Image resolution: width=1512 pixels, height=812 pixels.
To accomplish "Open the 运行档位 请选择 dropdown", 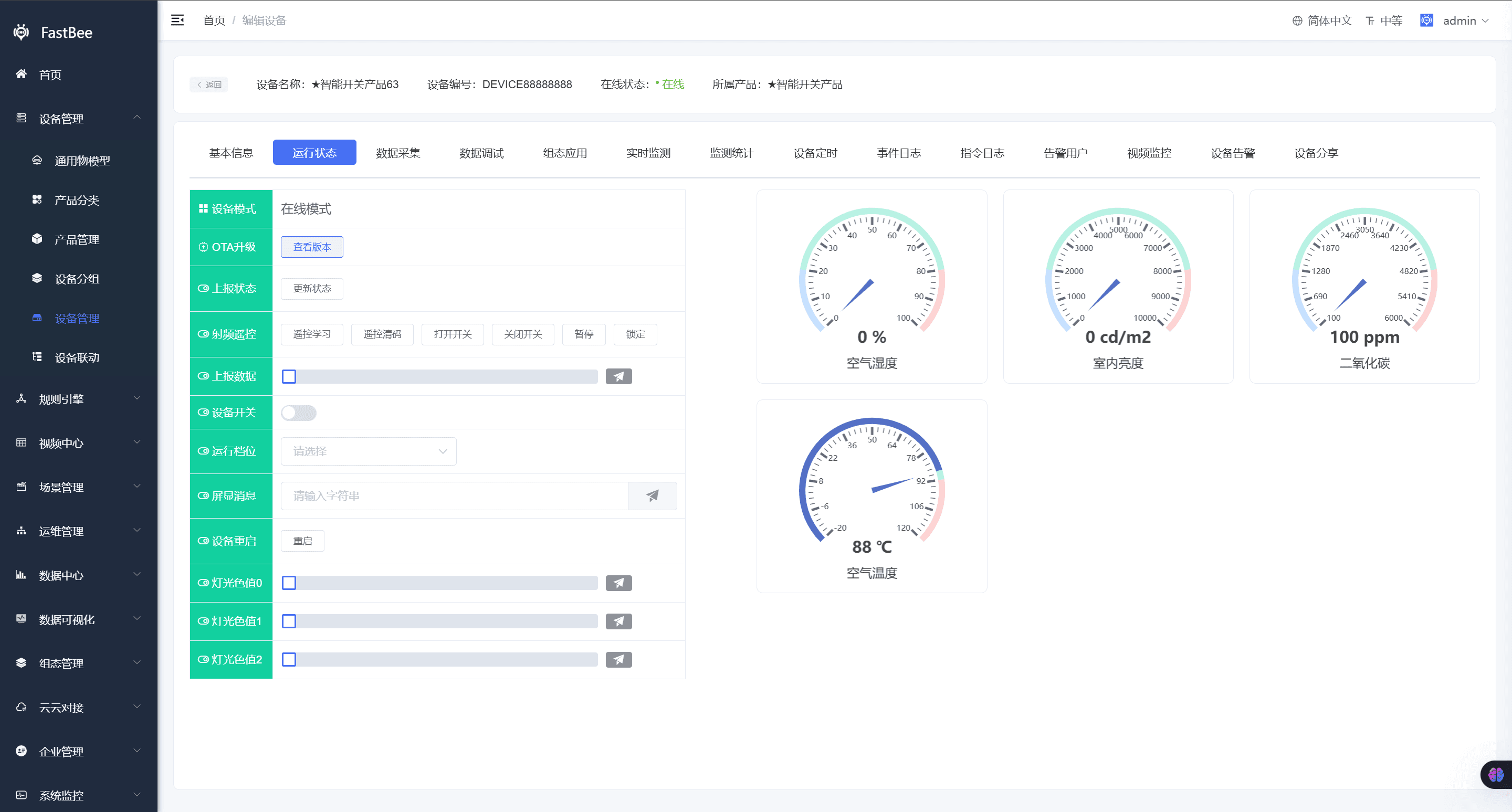I will [369, 451].
